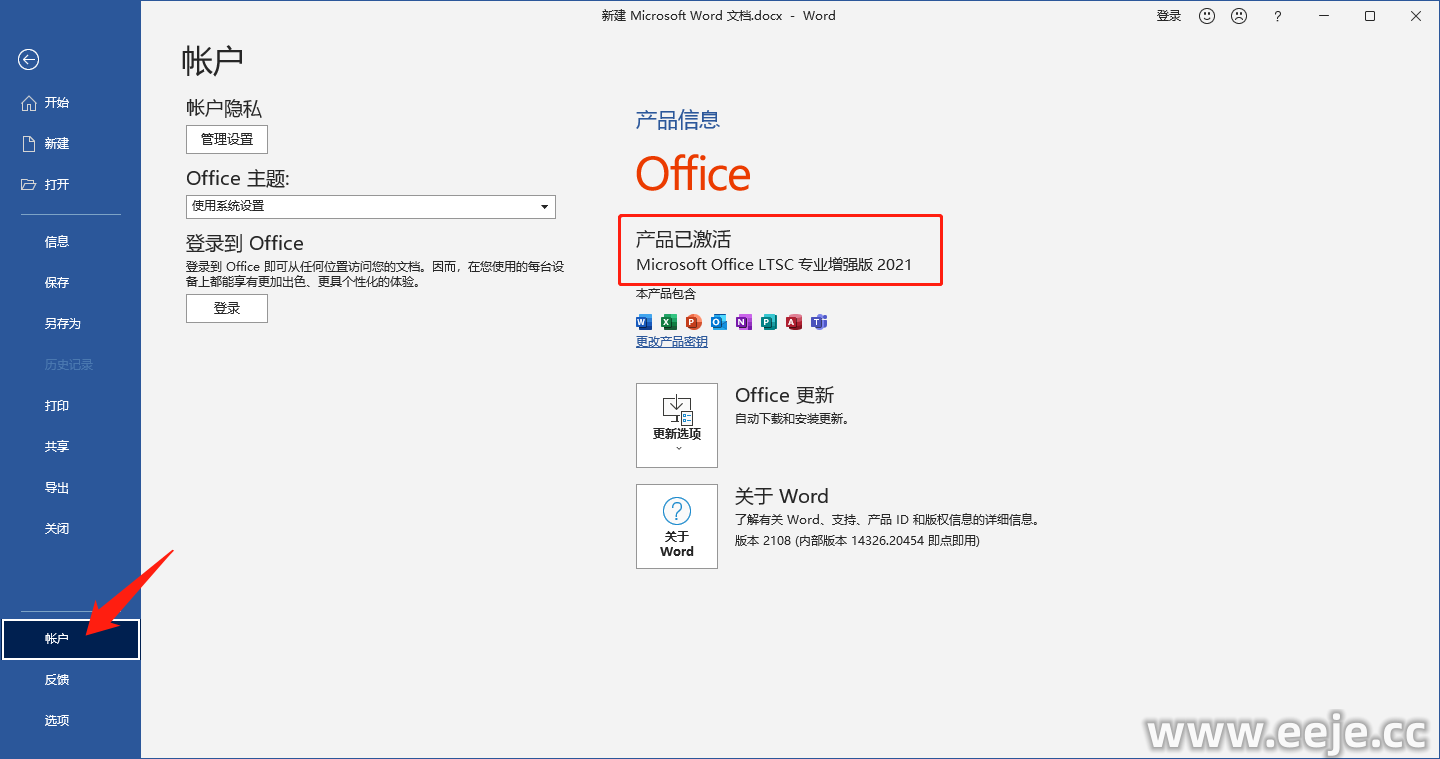Viewport: 1440px width, 759px height.
Task: Click the 登录 button under 登录到 Office
Action: point(227,309)
